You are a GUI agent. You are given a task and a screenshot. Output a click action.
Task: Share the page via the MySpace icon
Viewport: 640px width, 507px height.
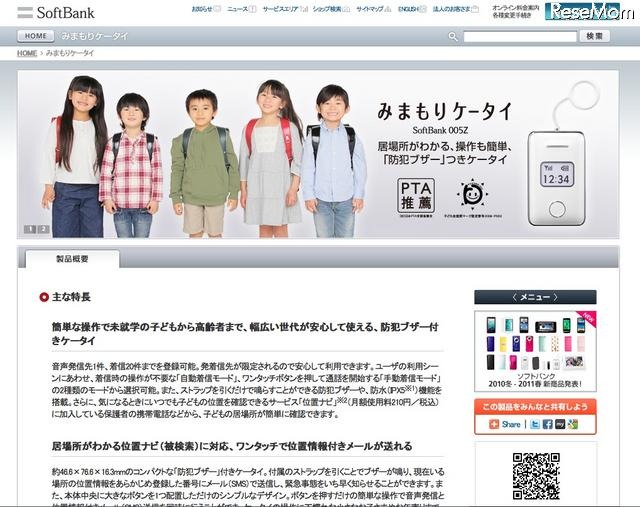pos(560,424)
